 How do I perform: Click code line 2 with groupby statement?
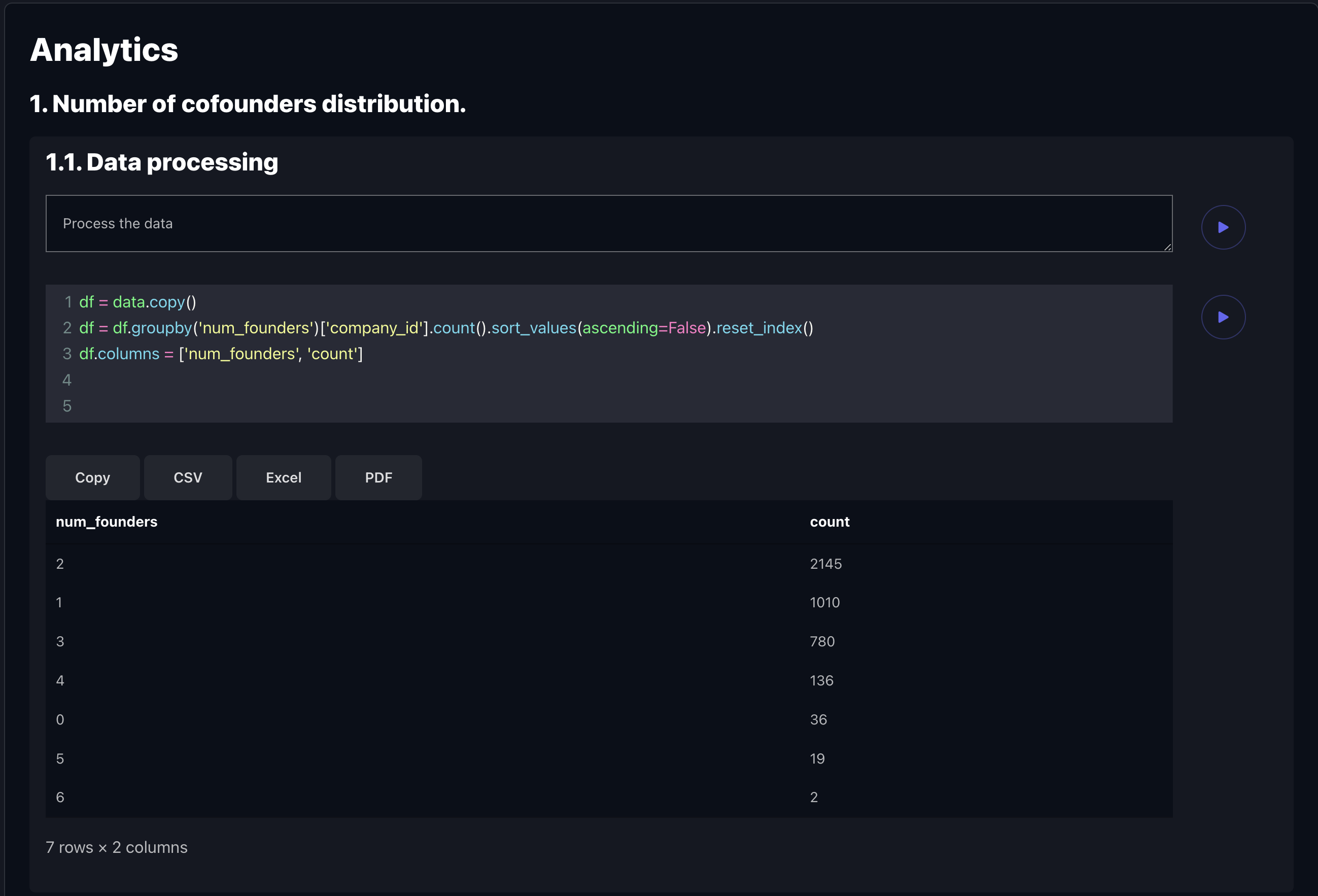click(x=446, y=328)
